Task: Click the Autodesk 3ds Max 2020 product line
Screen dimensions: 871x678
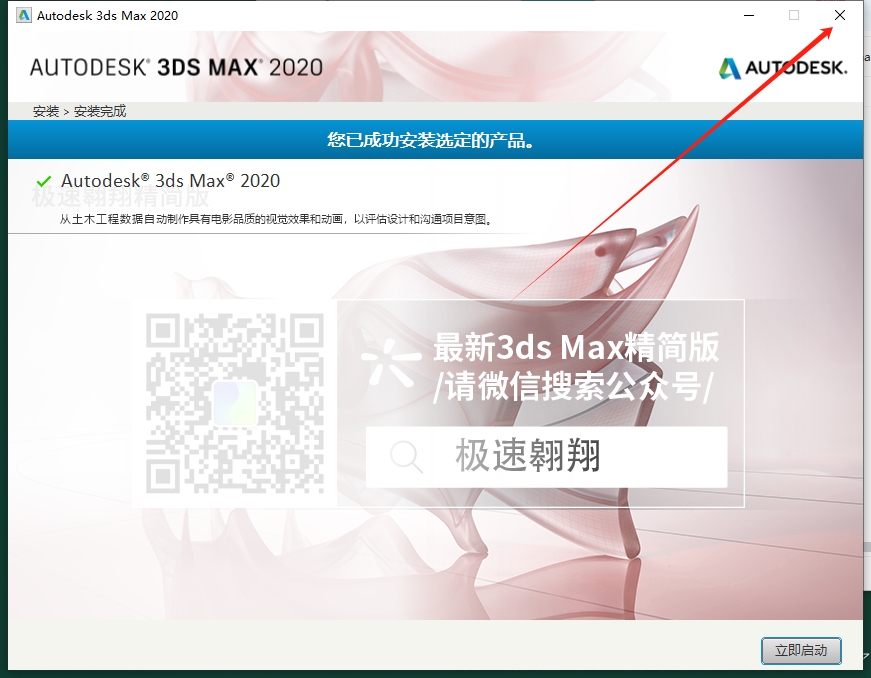Action: 170,181
